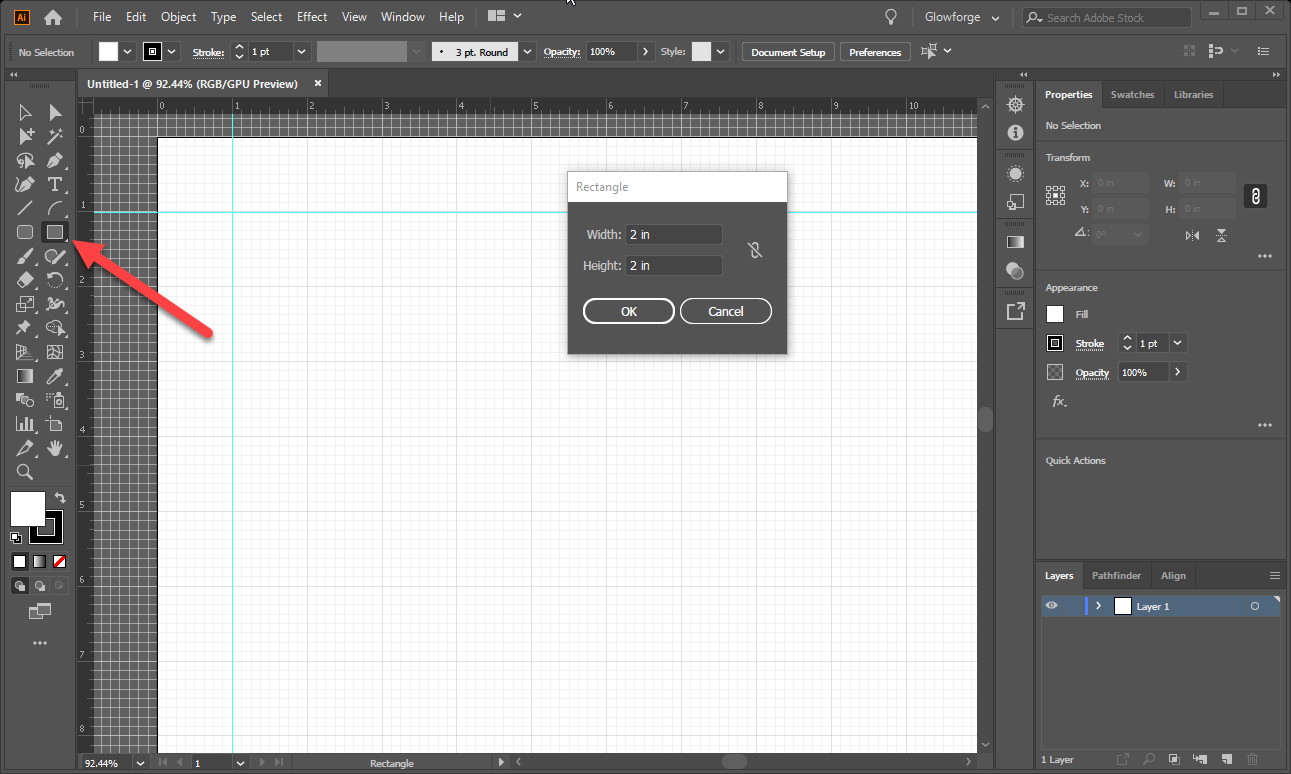The height and width of the screenshot is (774, 1291).
Task: Open the Window menu
Action: click(x=403, y=17)
